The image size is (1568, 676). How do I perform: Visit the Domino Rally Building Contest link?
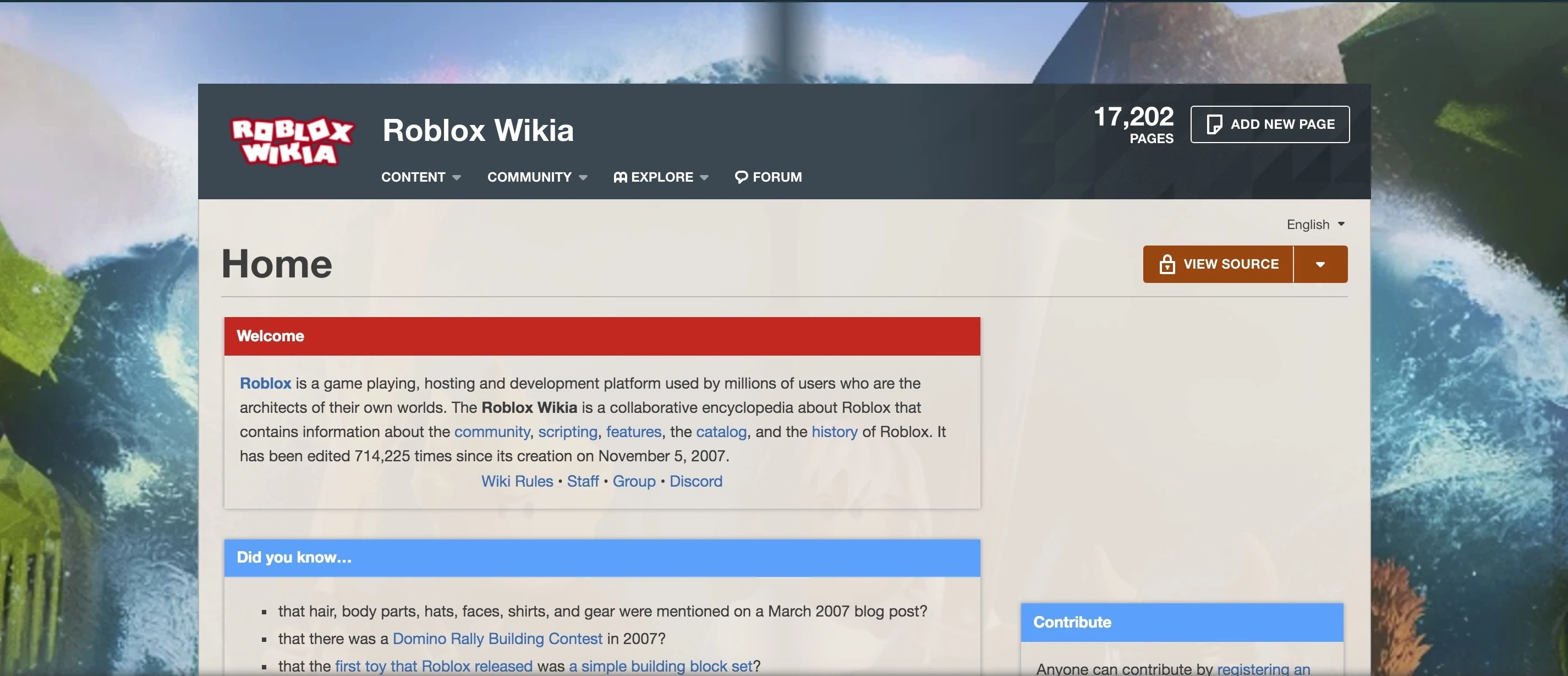[497, 638]
